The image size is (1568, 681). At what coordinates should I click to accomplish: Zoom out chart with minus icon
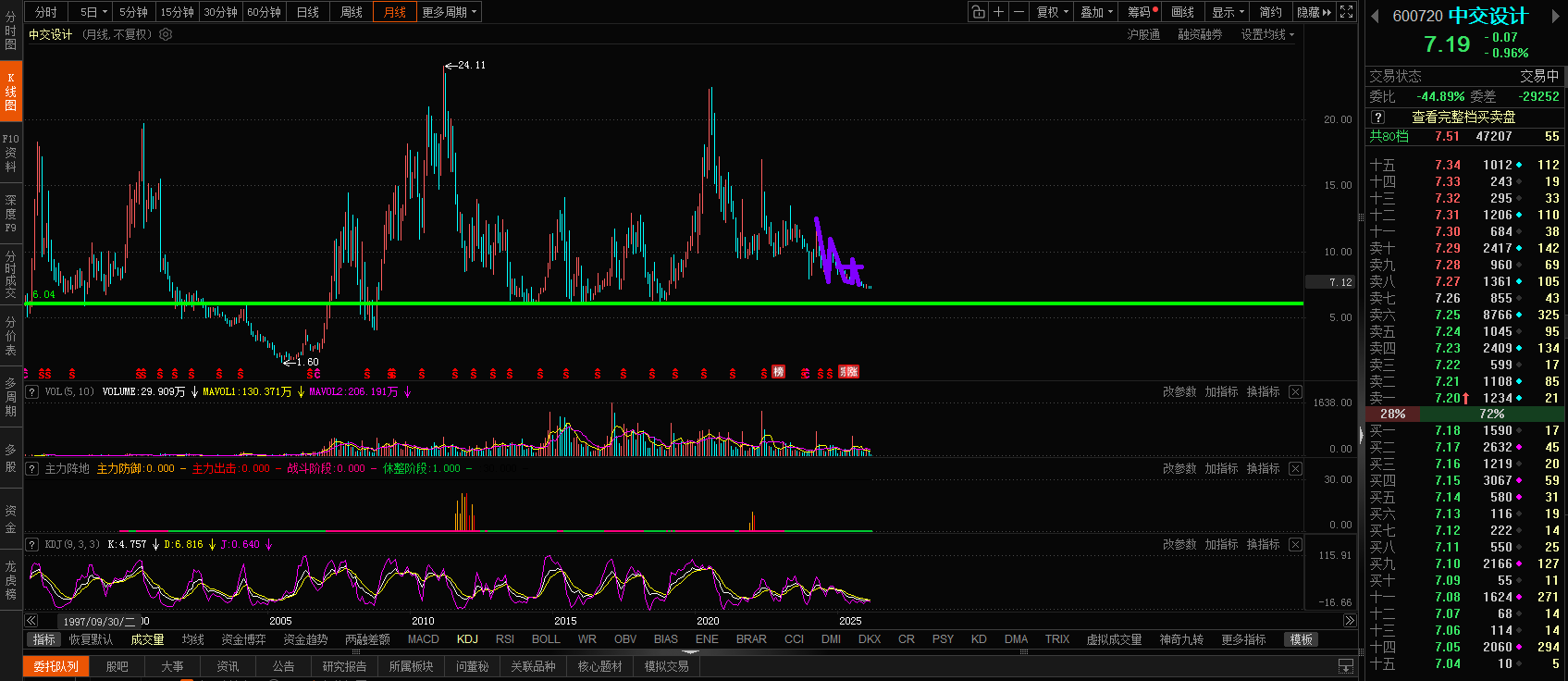coord(1019,12)
